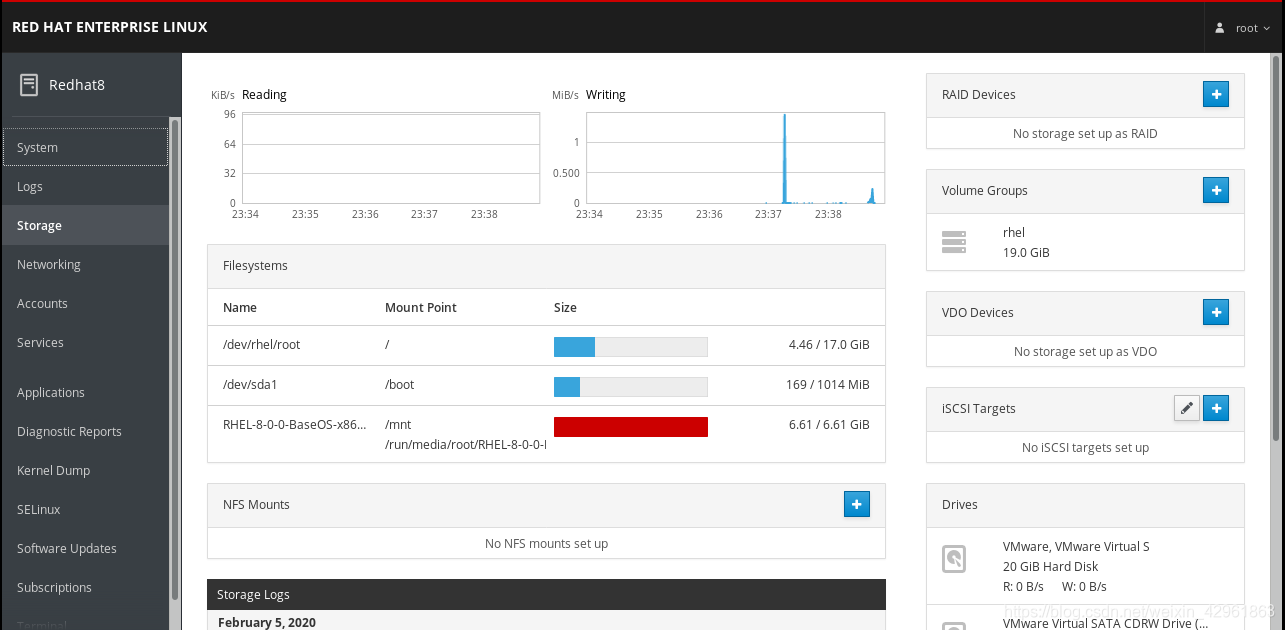1285x630 pixels.
Task: Add a new VDO device
Action: pyautogui.click(x=1215, y=313)
